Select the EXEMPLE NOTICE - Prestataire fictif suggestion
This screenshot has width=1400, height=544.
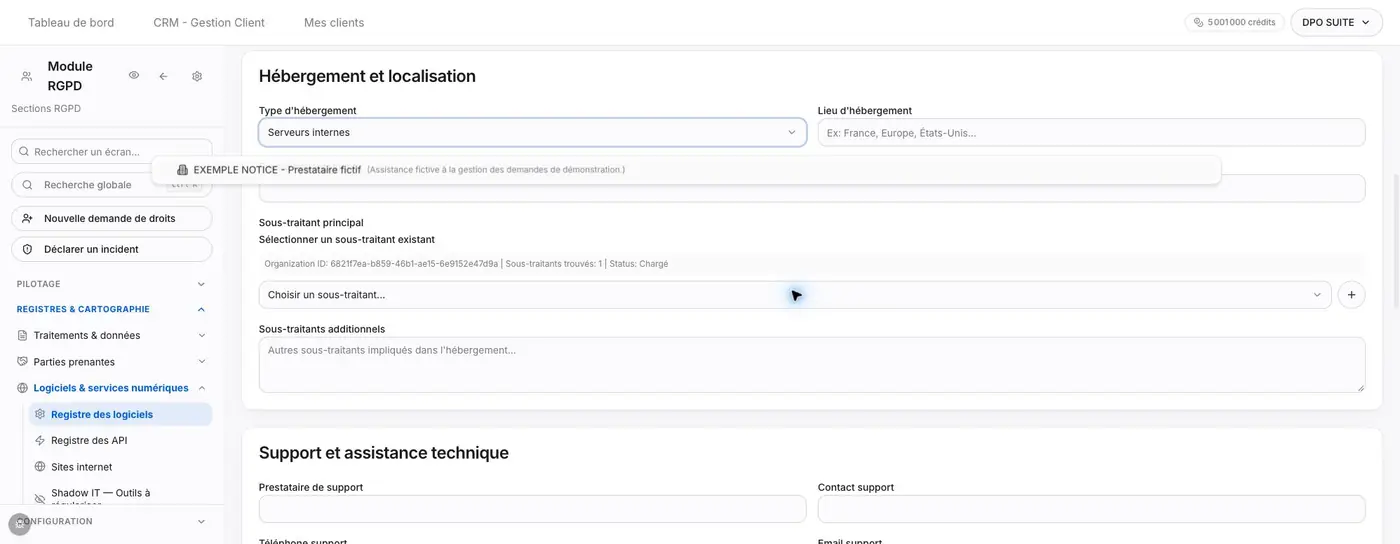coord(686,170)
